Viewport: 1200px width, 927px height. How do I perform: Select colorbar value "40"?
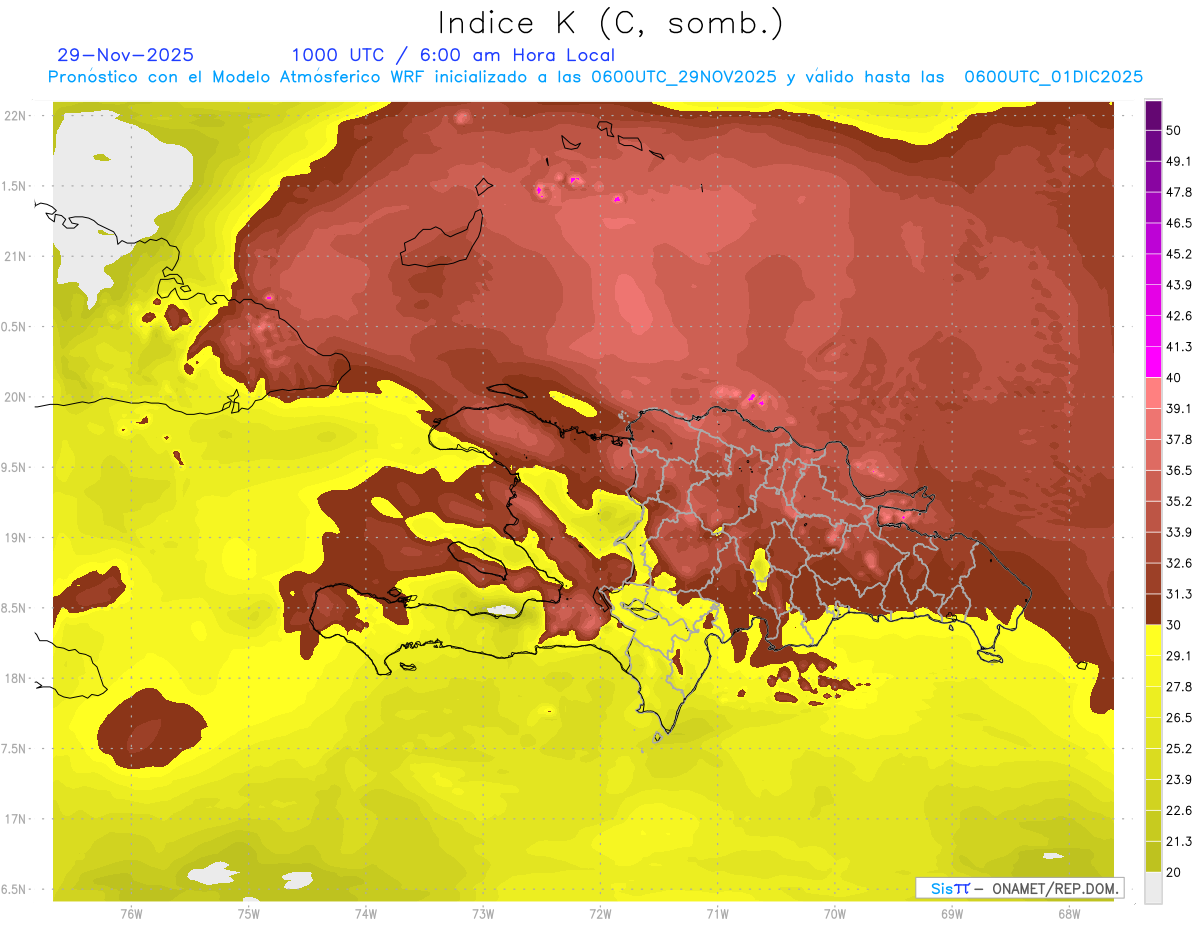coord(1174,378)
